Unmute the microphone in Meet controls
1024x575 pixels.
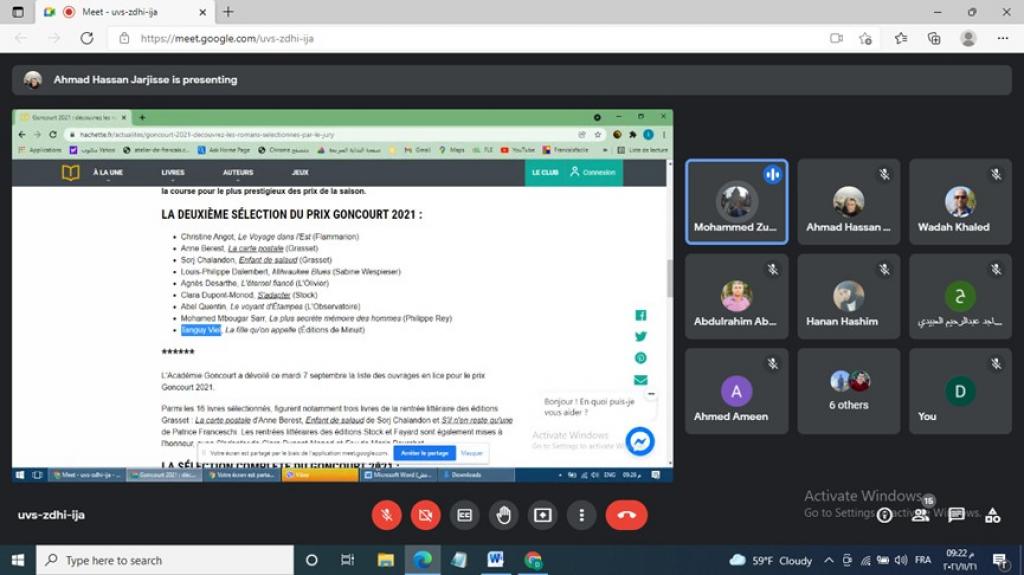(x=387, y=515)
